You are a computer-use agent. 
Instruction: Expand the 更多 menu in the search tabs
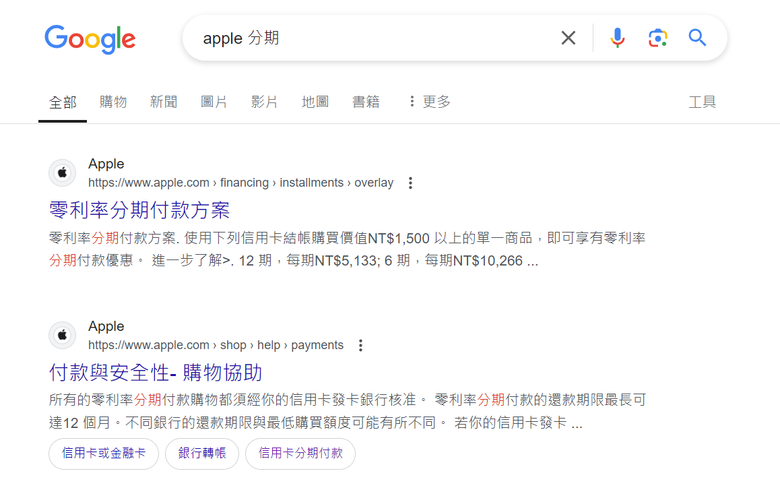point(430,102)
